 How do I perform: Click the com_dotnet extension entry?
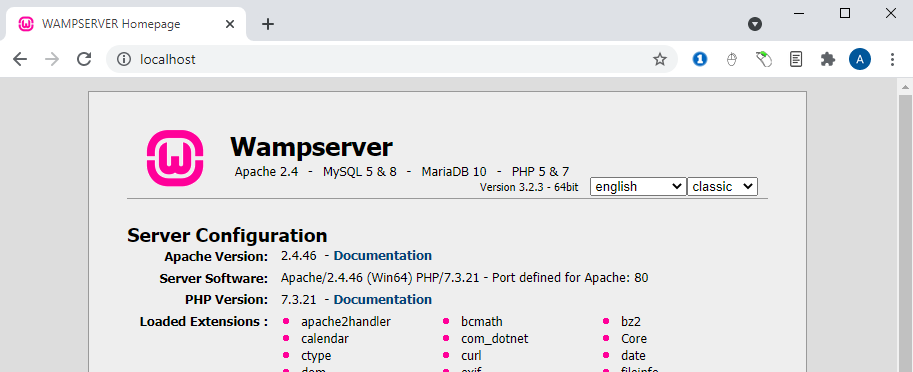[x=494, y=338]
